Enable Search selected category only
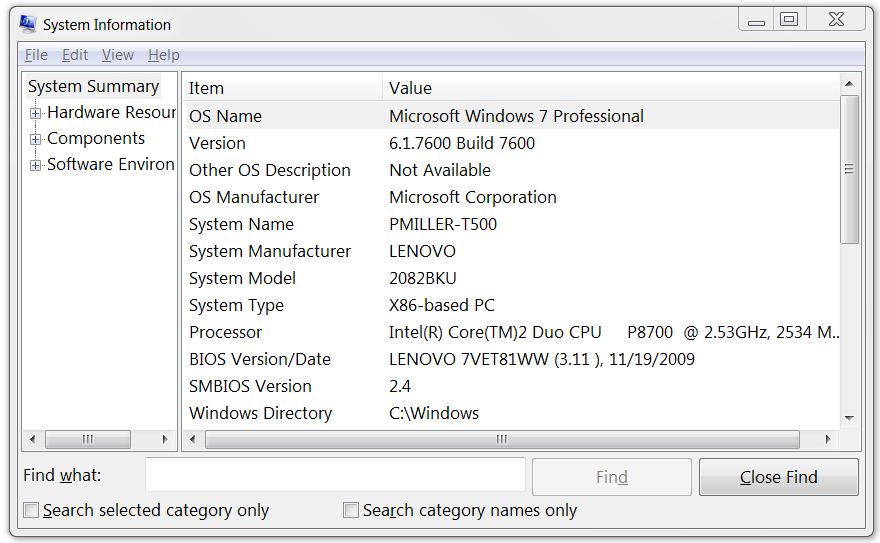 31,510
